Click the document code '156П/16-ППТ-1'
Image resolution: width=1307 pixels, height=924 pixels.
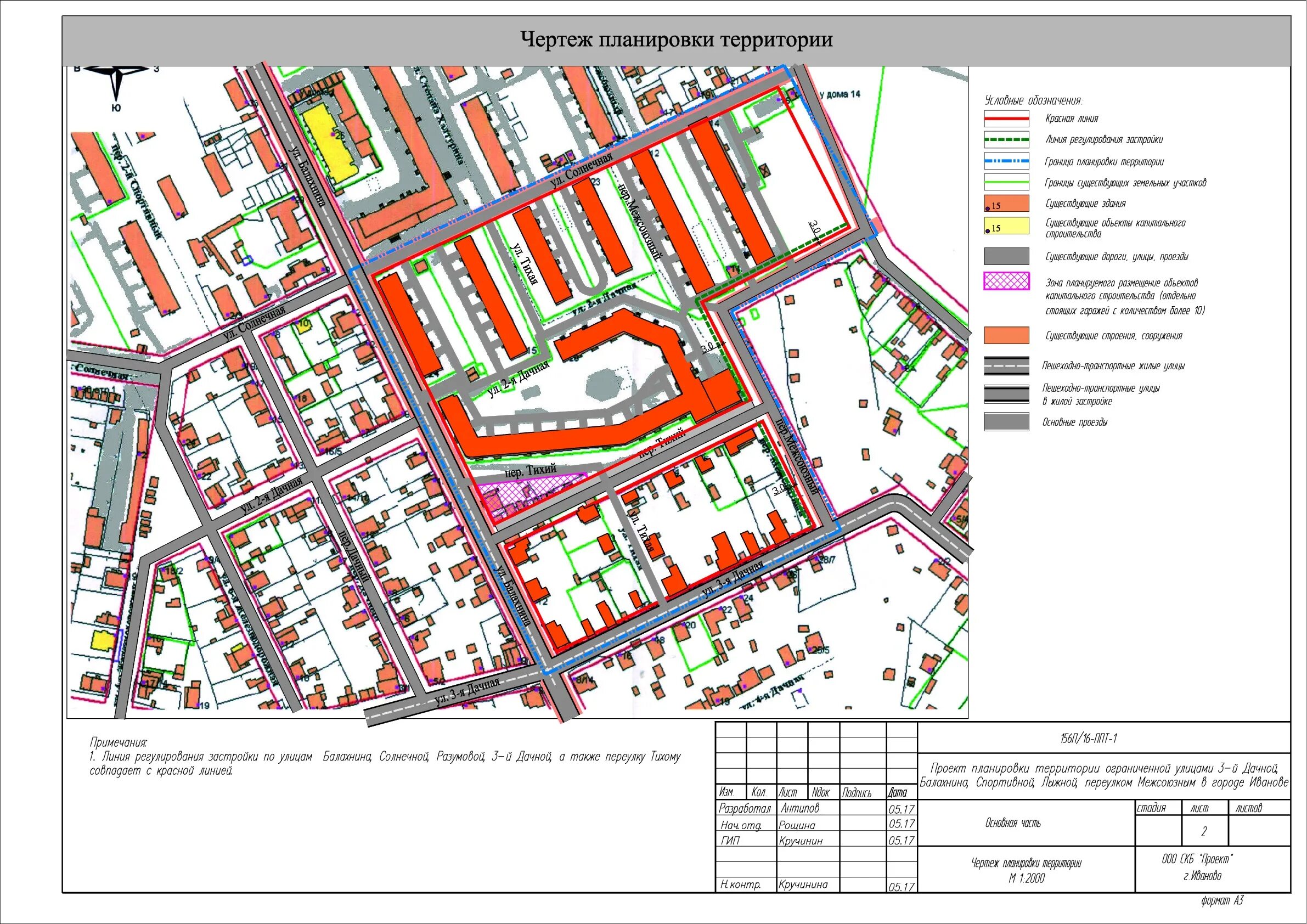coord(1089,739)
